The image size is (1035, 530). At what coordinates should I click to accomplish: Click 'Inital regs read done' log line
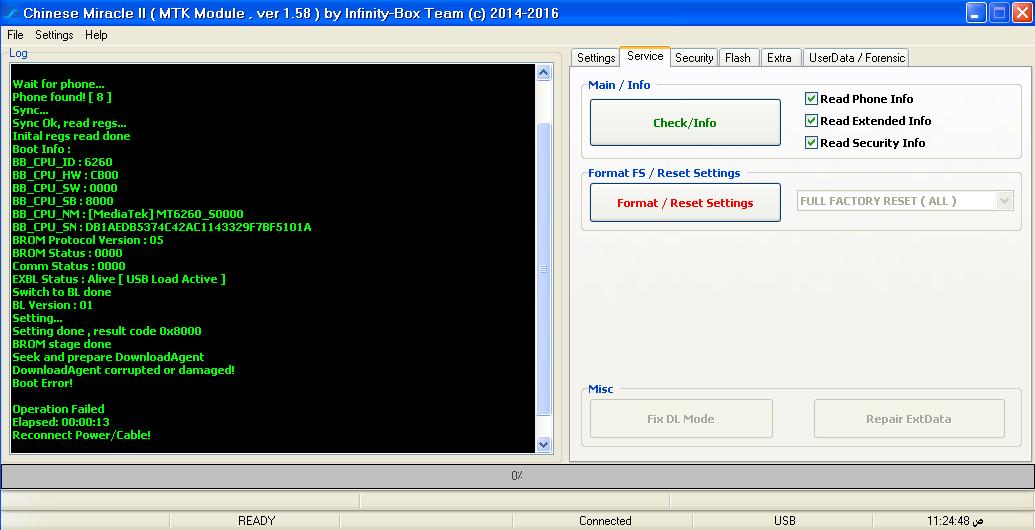tap(71, 136)
